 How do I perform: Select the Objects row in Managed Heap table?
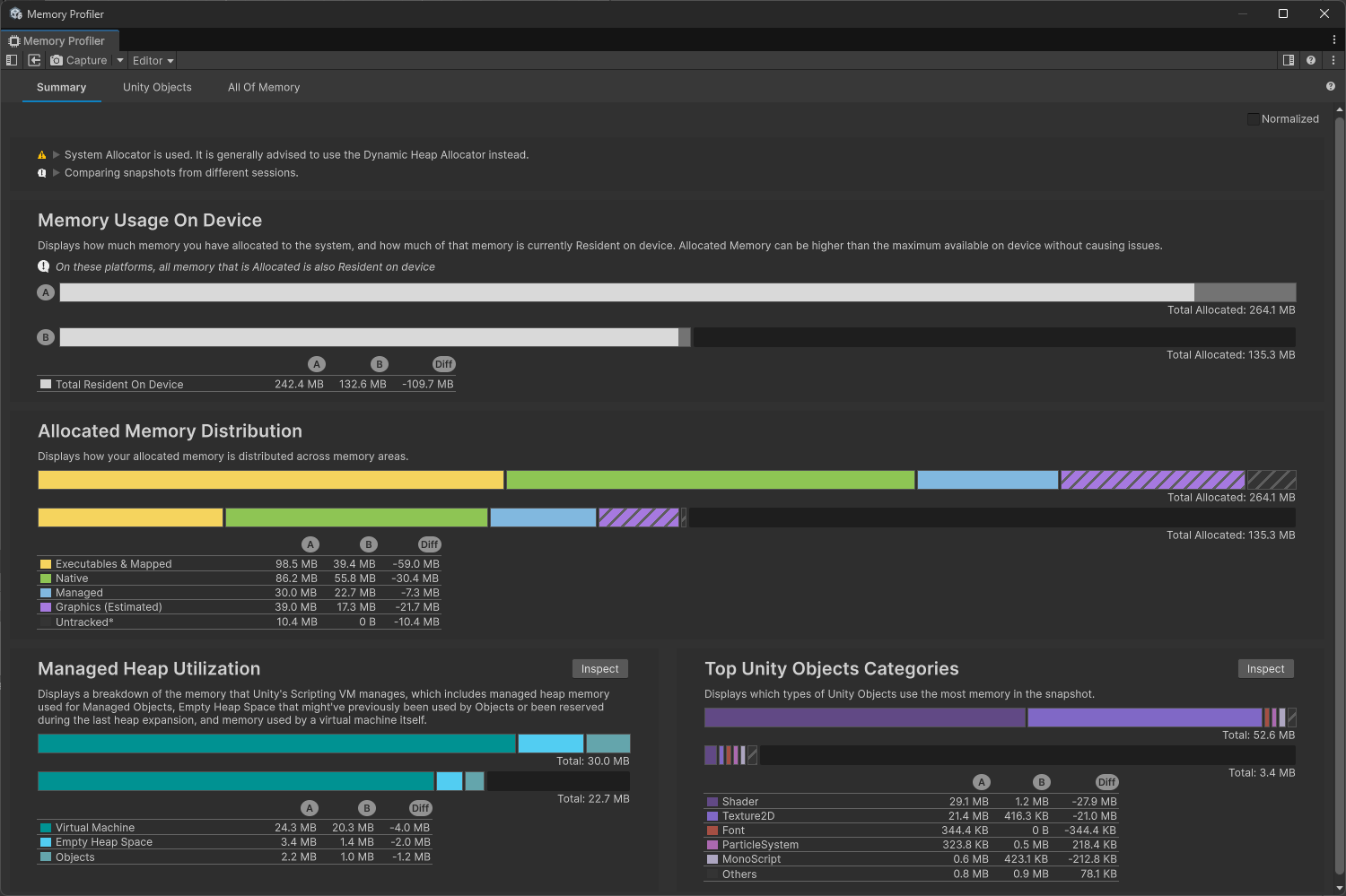pyautogui.click(x=235, y=857)
